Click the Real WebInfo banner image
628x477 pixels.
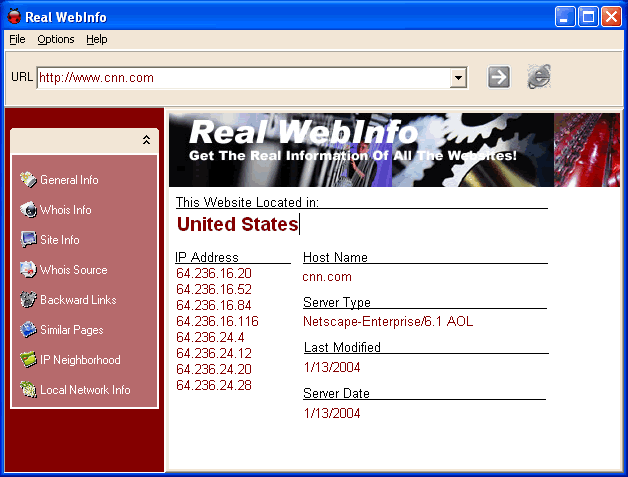tap(394, 150)
